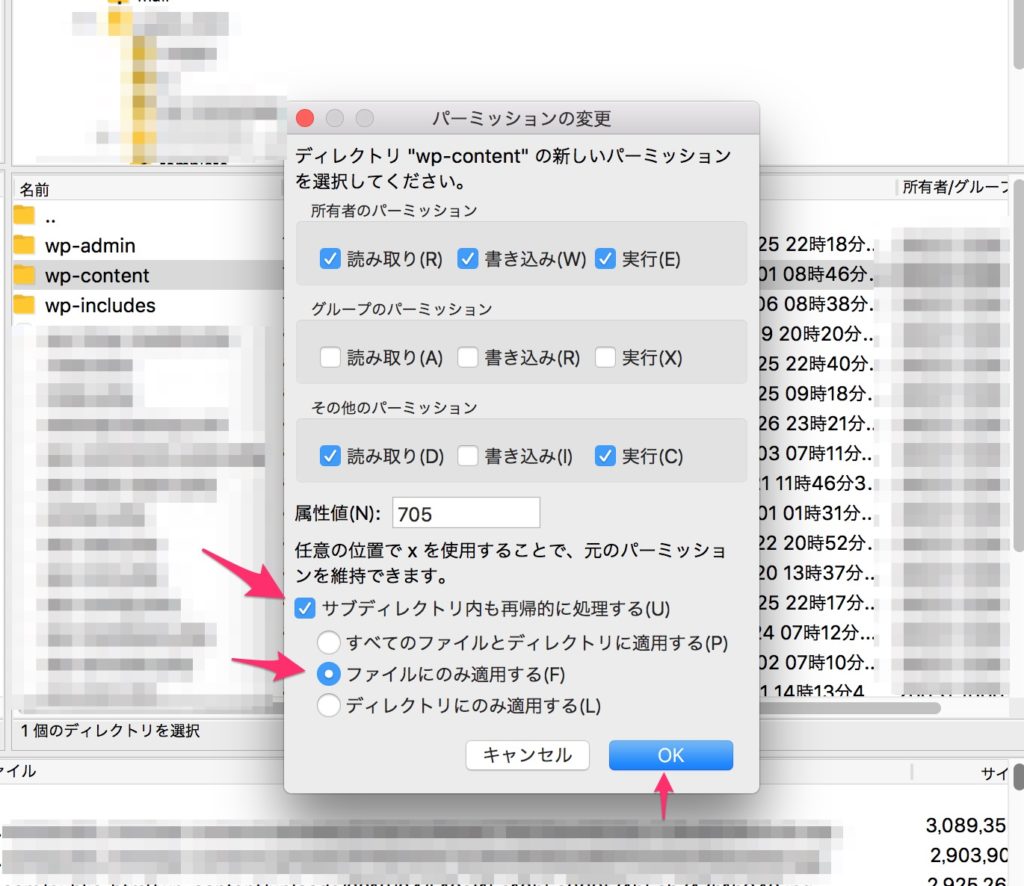The width and height of the screenshot is (1024, 886).
Task: Enable group 読み取り(A) permission checkbox
Action: pos(330,357)
